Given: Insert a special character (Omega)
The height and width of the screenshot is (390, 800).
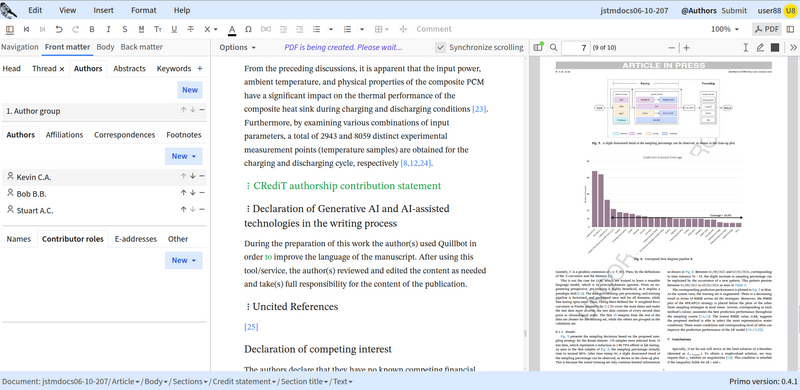Looking at the screenshot, I should (x=248, y=29).
